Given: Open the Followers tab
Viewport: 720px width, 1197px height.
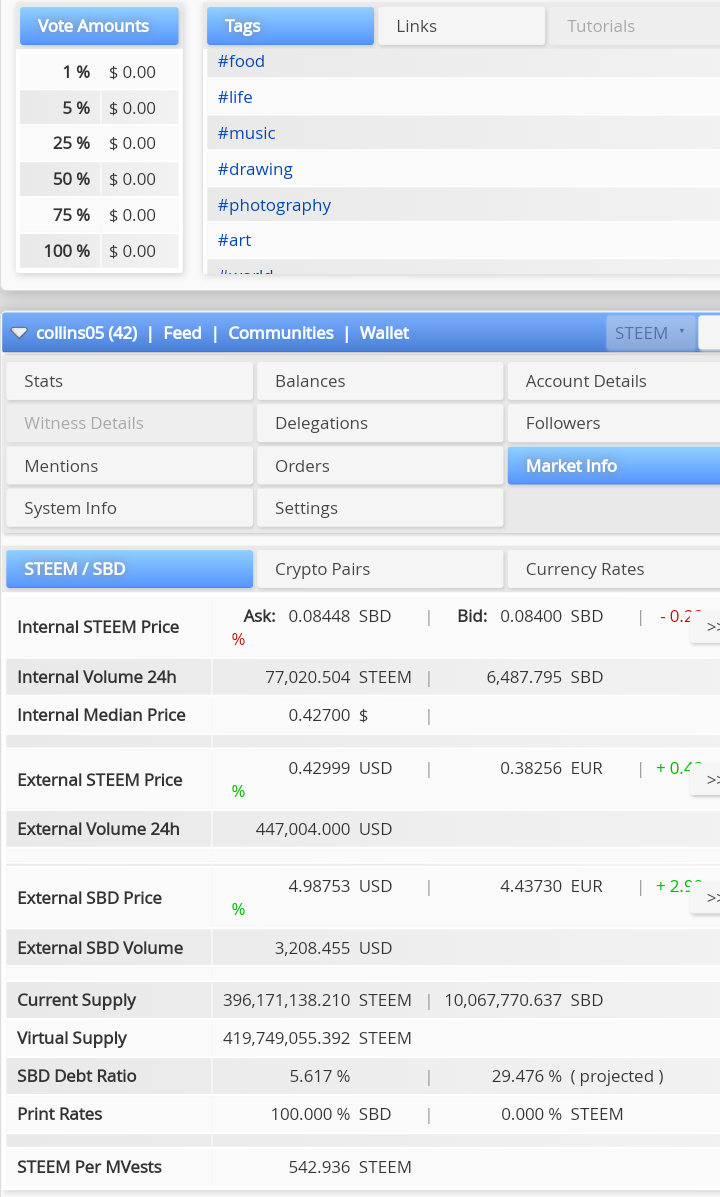Looking at the screenshot, I should (614, 423).
